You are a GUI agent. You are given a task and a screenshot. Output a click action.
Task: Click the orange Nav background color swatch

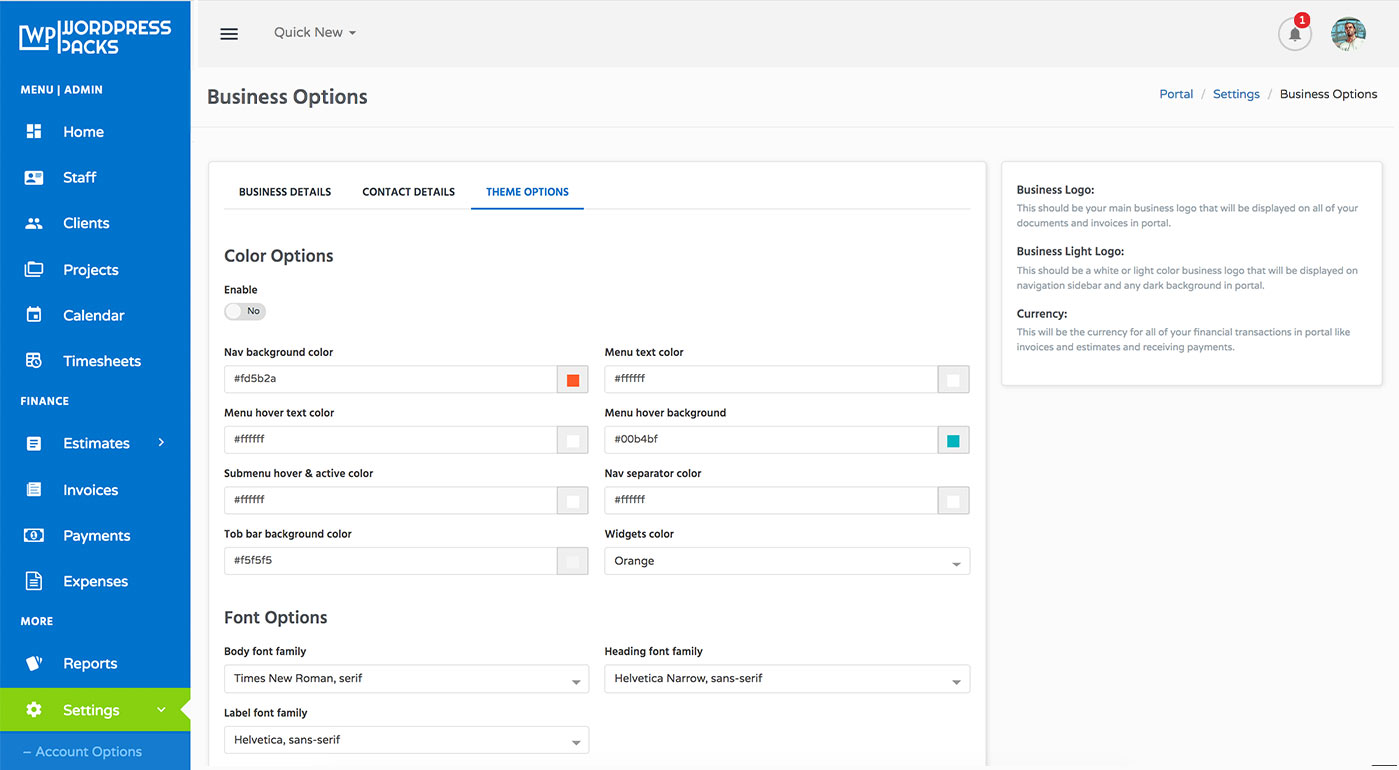tap(573, 380)
